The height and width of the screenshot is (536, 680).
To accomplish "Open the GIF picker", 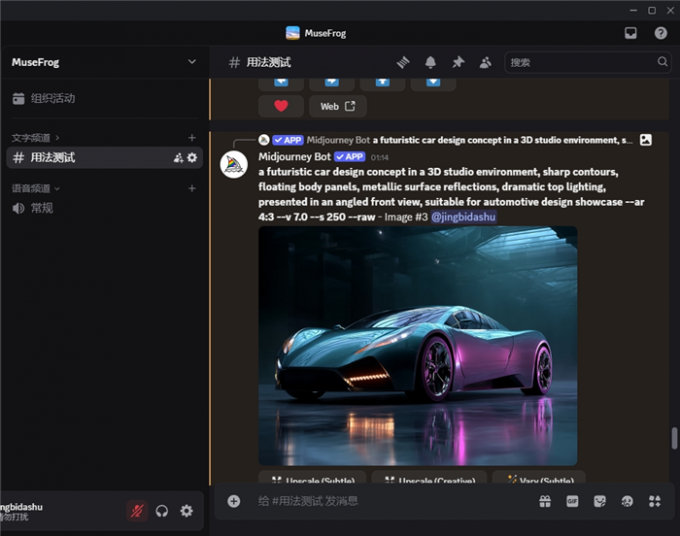I will [x=572, y=501].
